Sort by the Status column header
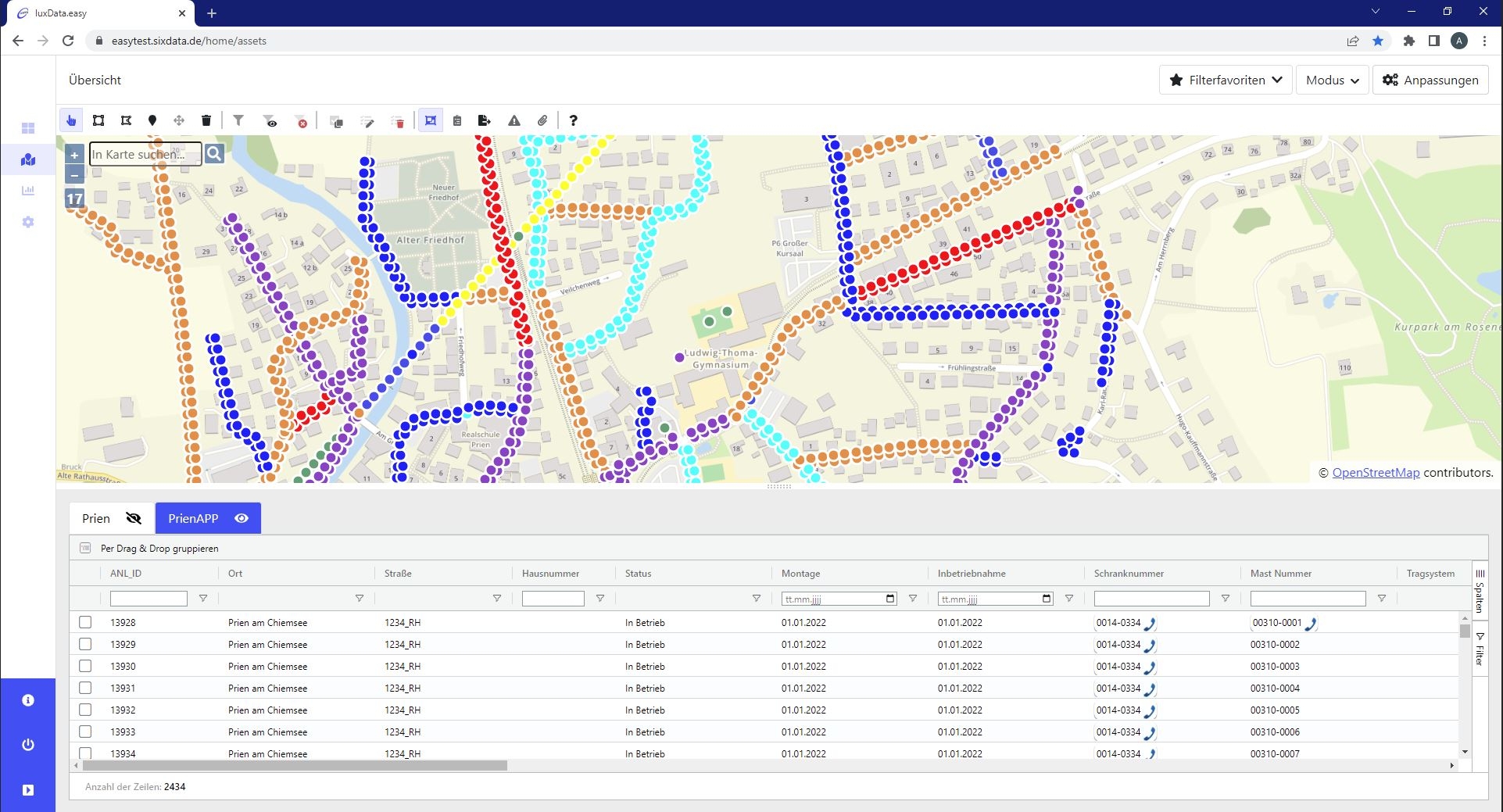The width and height of the screenshot is (1503, 812). tap(638, 574)
